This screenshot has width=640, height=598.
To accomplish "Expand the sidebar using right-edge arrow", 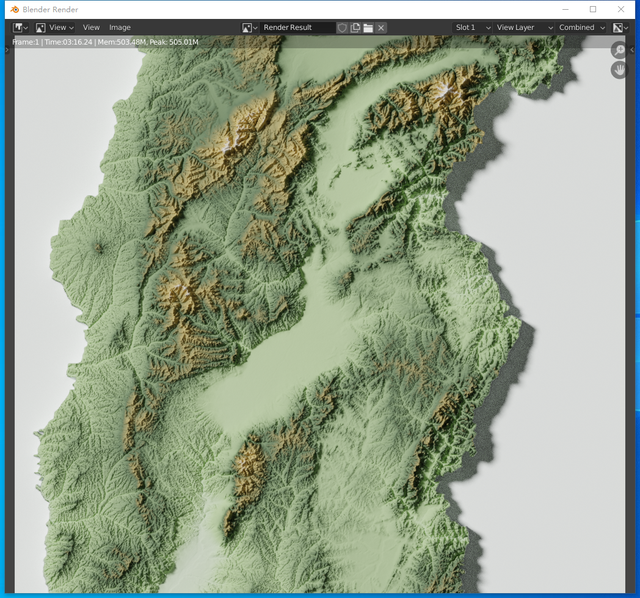I will point(633,49).
